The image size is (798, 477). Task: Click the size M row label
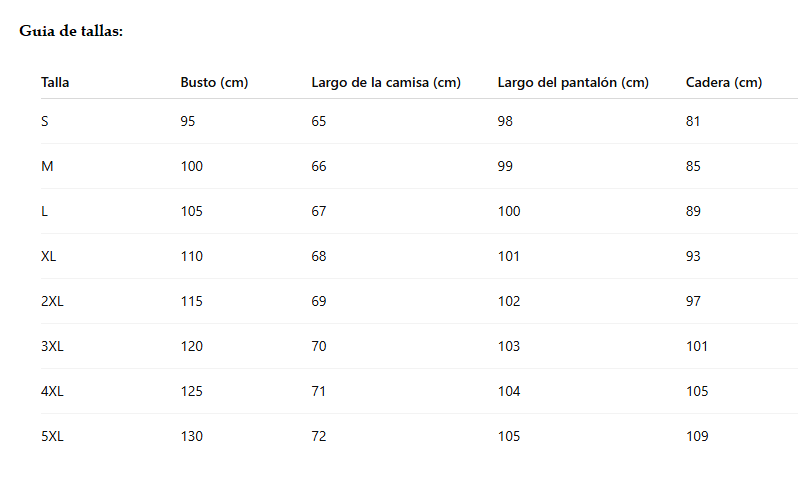47,166
